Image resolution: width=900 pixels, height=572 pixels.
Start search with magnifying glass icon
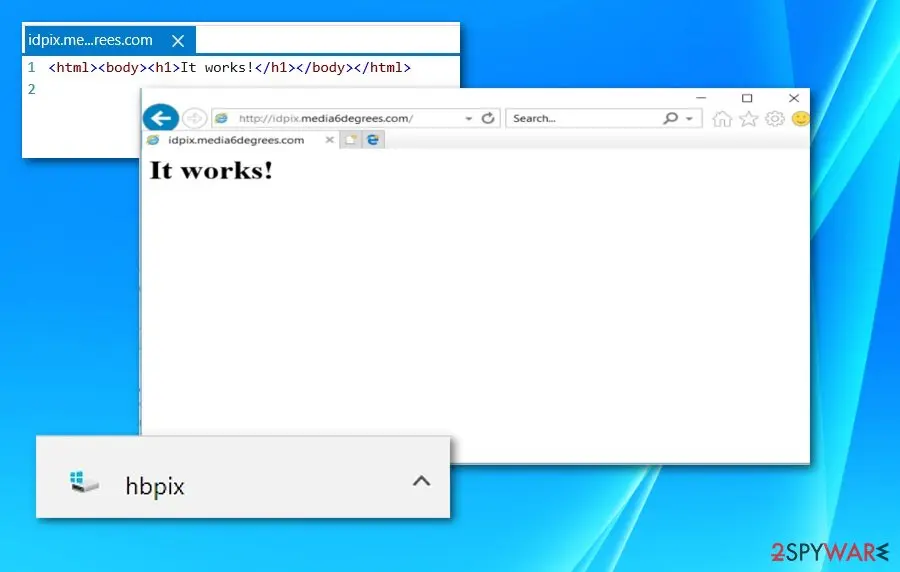pos(670,118)
